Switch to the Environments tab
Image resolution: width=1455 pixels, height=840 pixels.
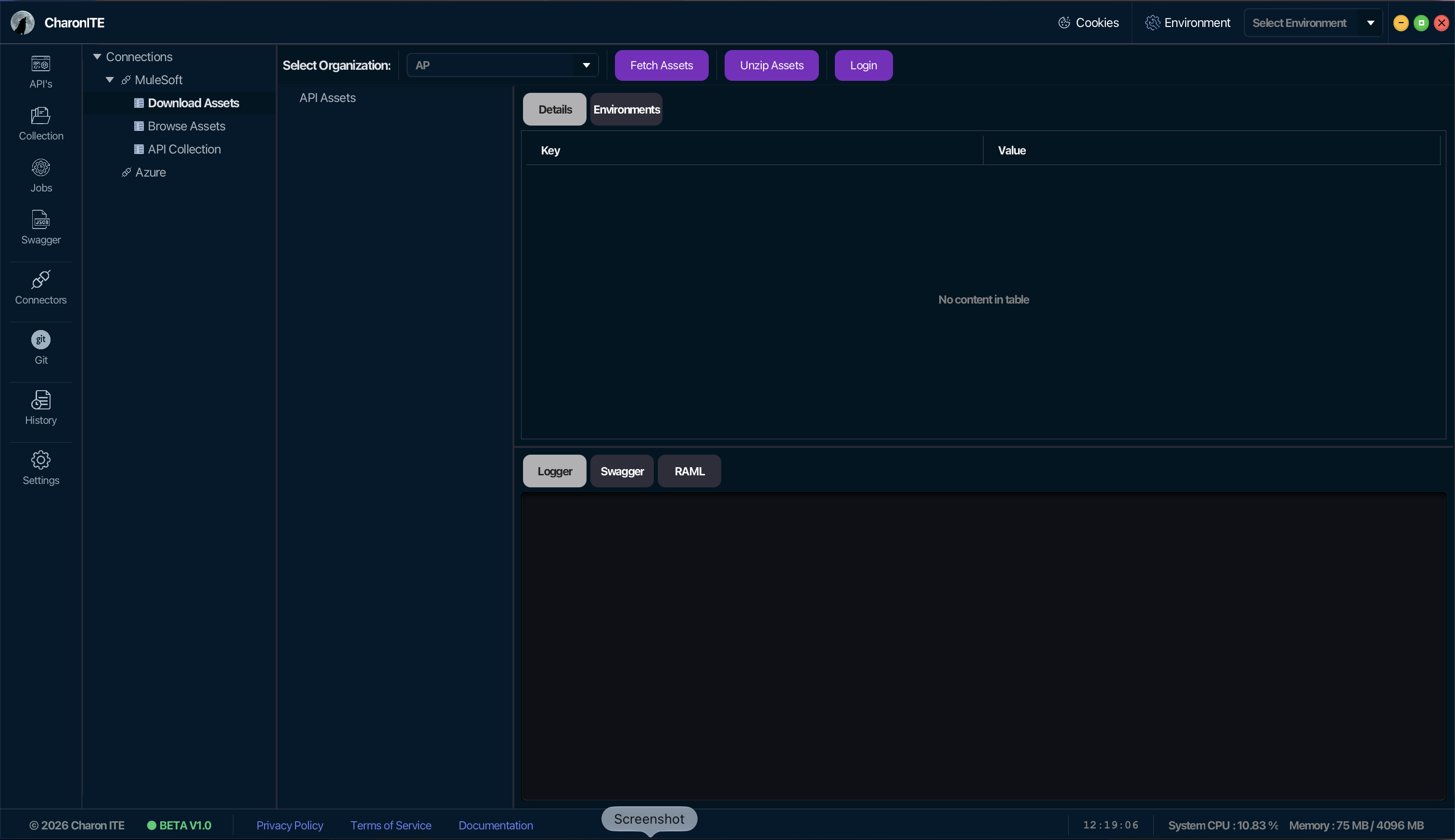626,109
